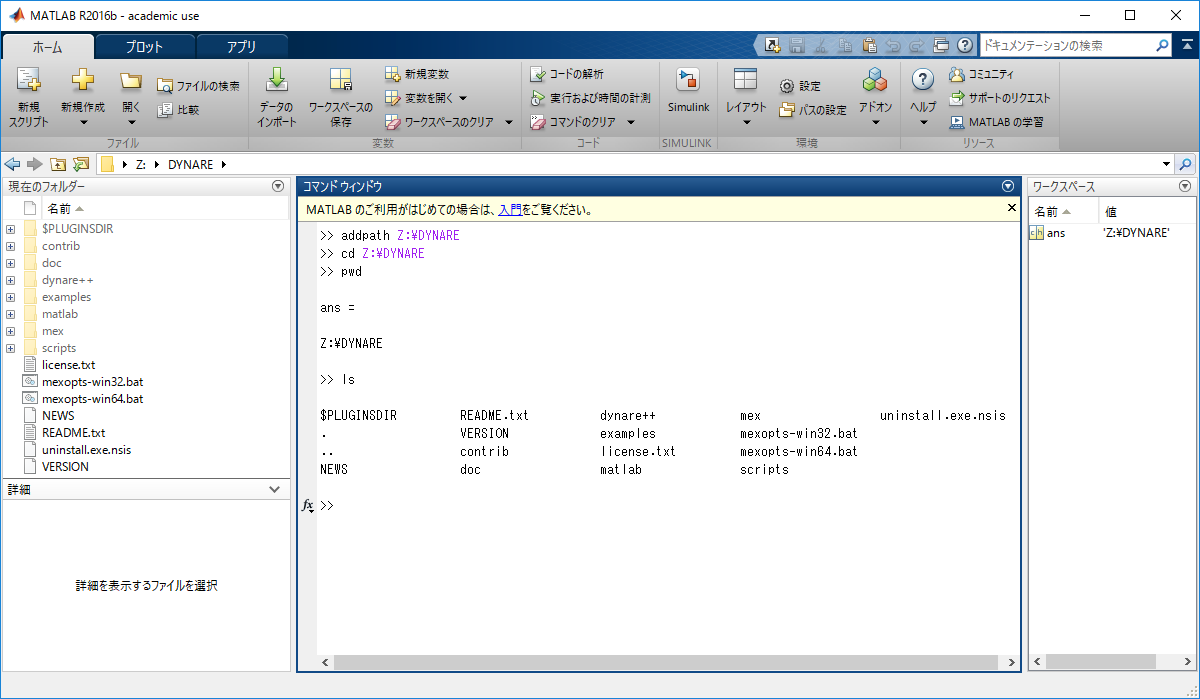Switch to the ホーム tab

pyautogui.click(x=47, y=46)
